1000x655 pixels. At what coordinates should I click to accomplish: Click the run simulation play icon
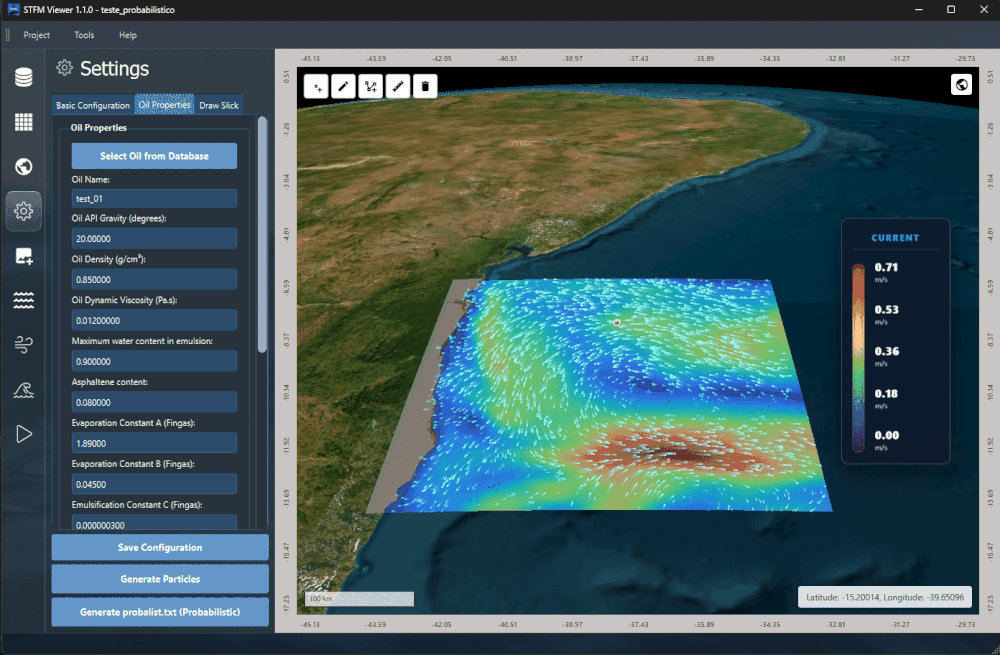[24, 434]
